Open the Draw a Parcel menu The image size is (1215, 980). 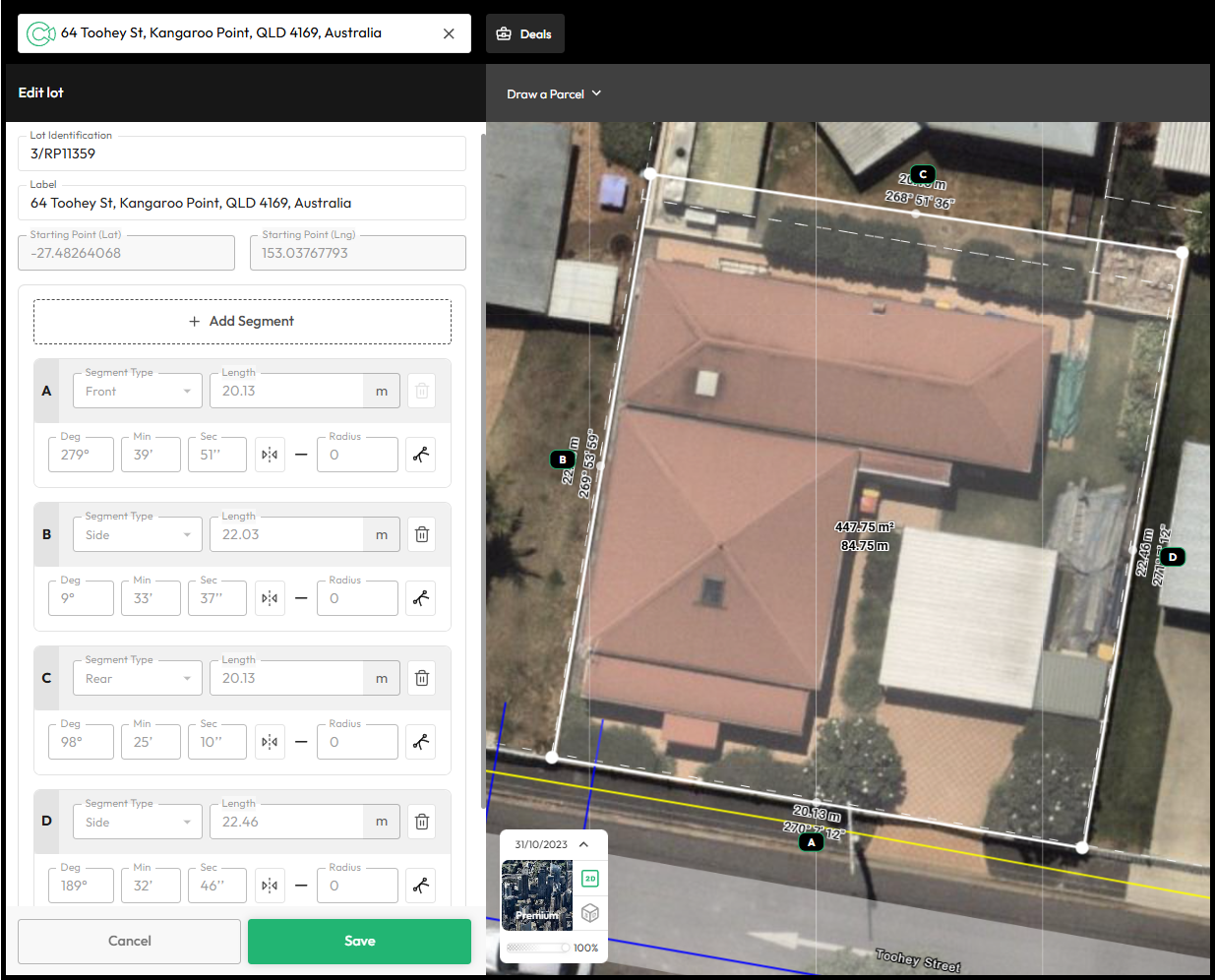[x=554, y=94]
